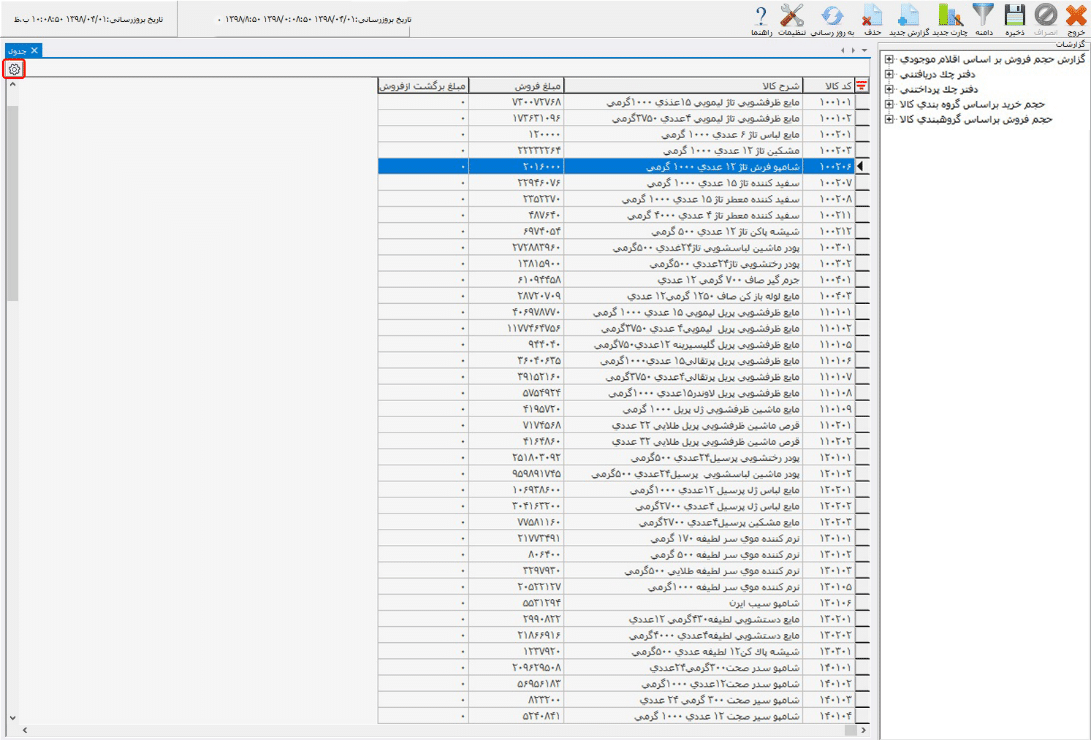
Task: Close the جدول tab
Action: 34,50
